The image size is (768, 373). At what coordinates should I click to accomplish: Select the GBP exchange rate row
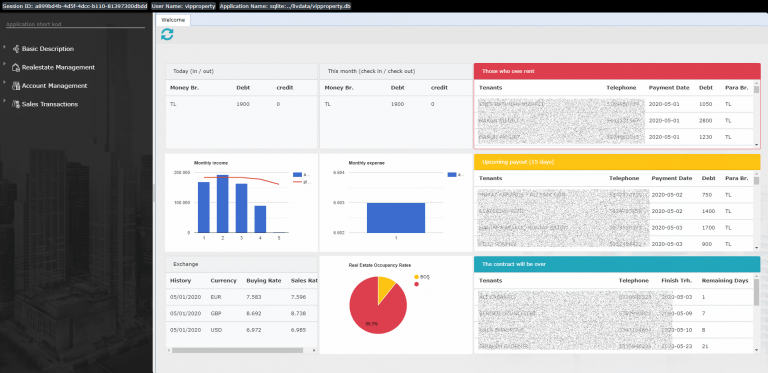pos(241,313)
